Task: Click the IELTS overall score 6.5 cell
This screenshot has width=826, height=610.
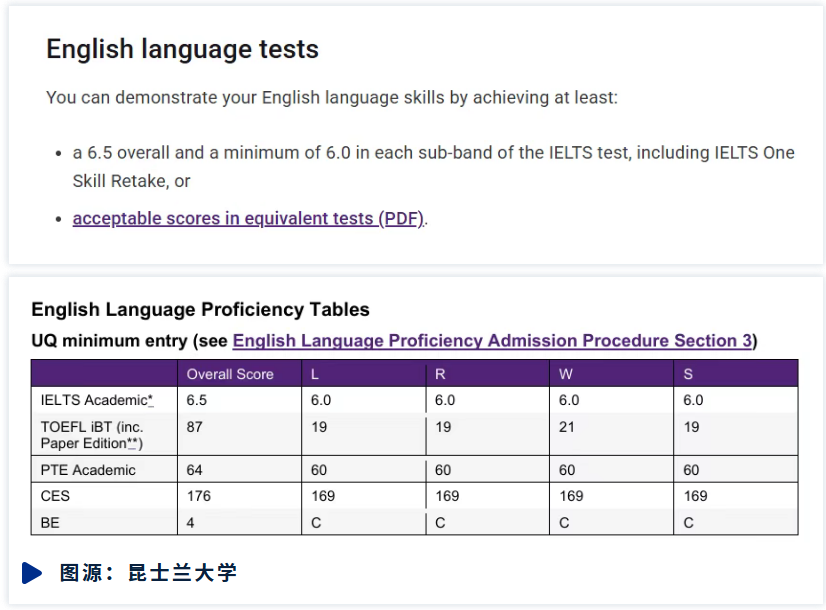Action: [x=197, y=400]
